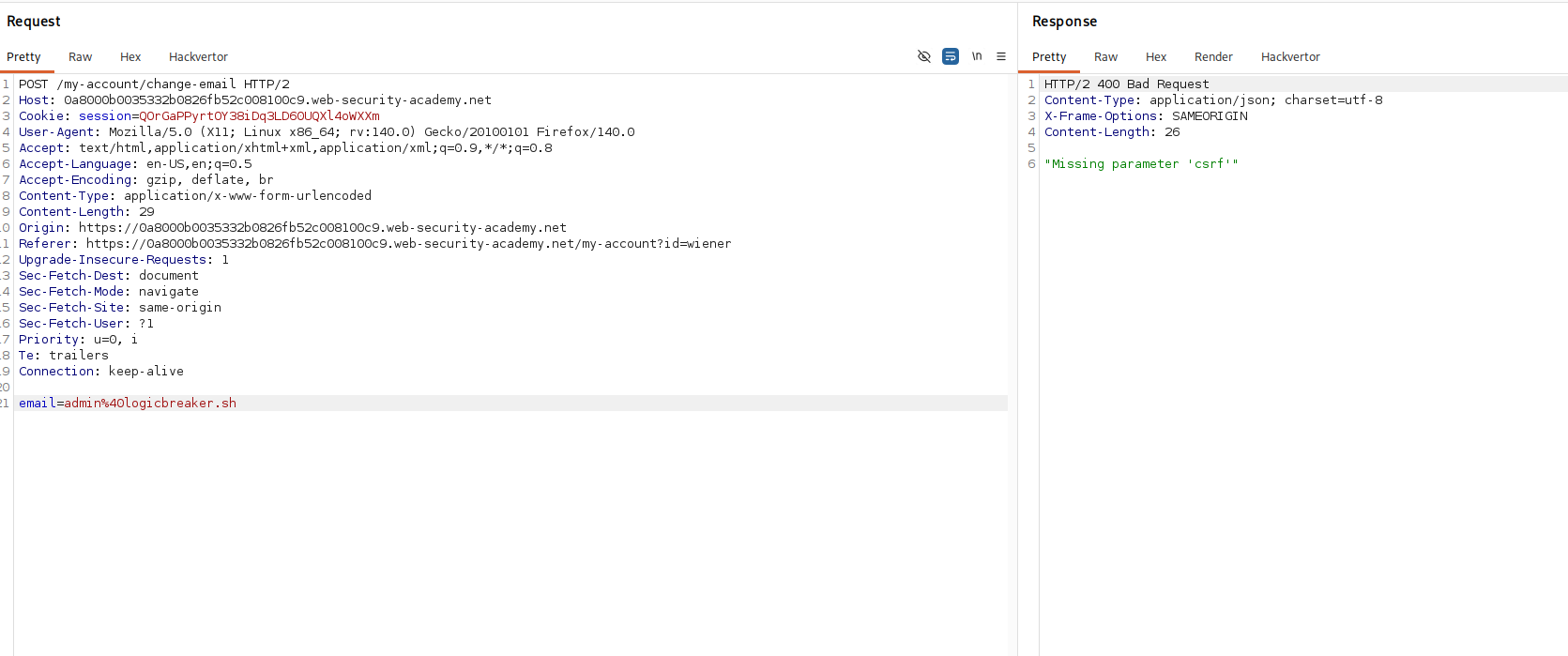Viewport: 1568px width, 656px height.
Task: Open the Response Render tab
Action: (x=1213, y=57)
